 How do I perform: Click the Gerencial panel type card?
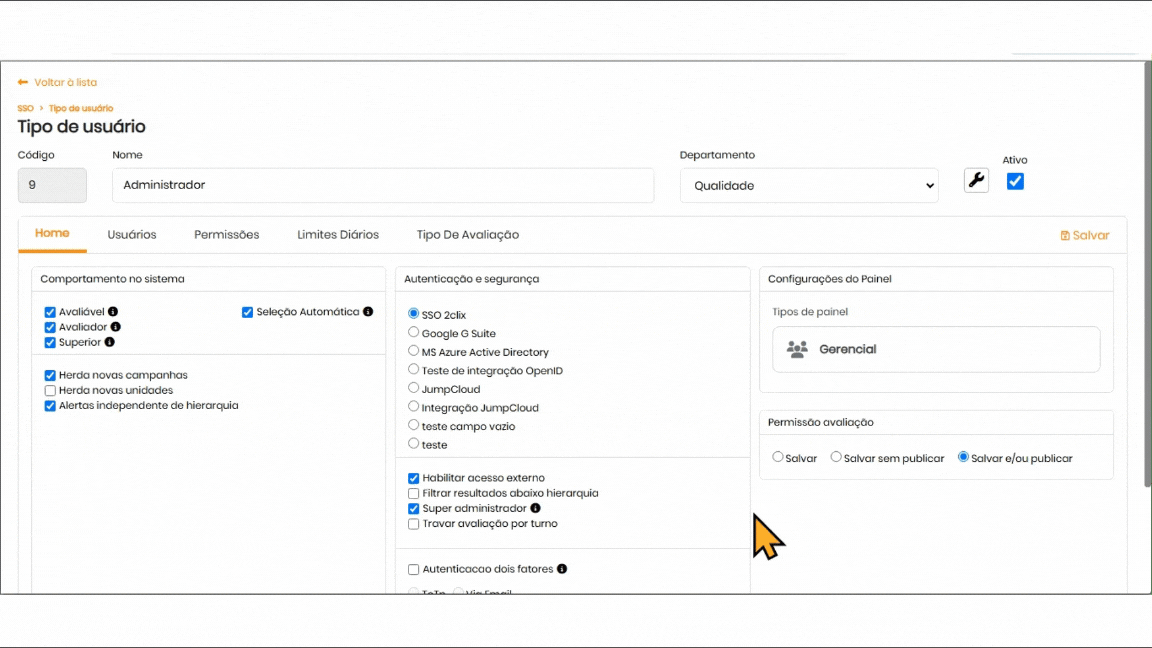click(936, 349)
